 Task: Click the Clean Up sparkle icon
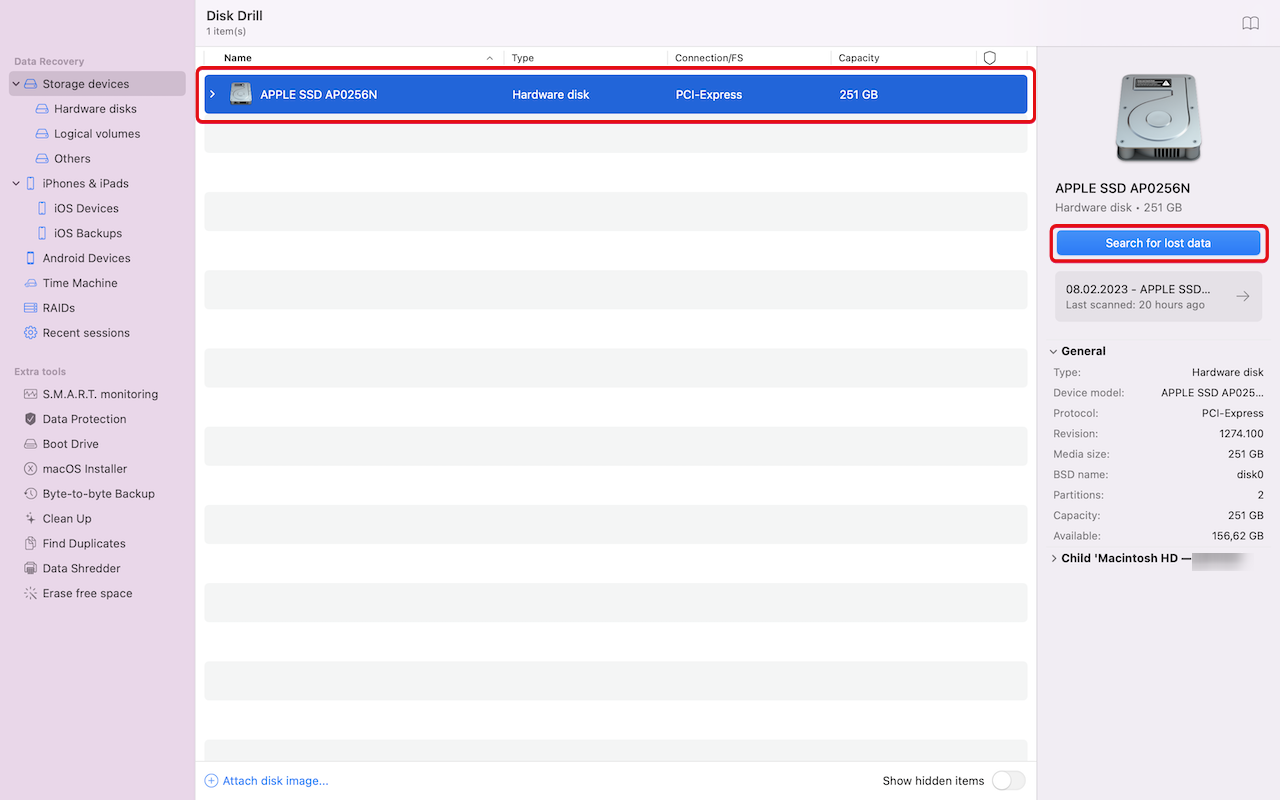coord(30,519)
